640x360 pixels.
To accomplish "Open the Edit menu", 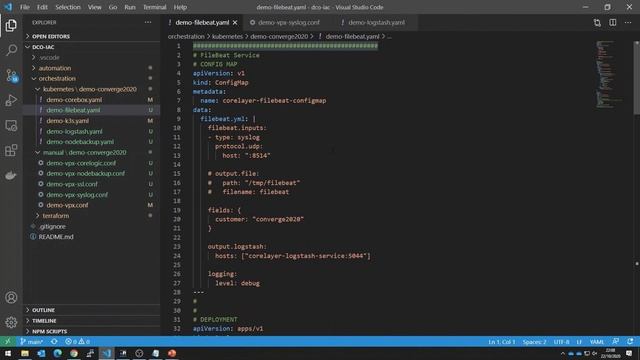I will [42, 7].
